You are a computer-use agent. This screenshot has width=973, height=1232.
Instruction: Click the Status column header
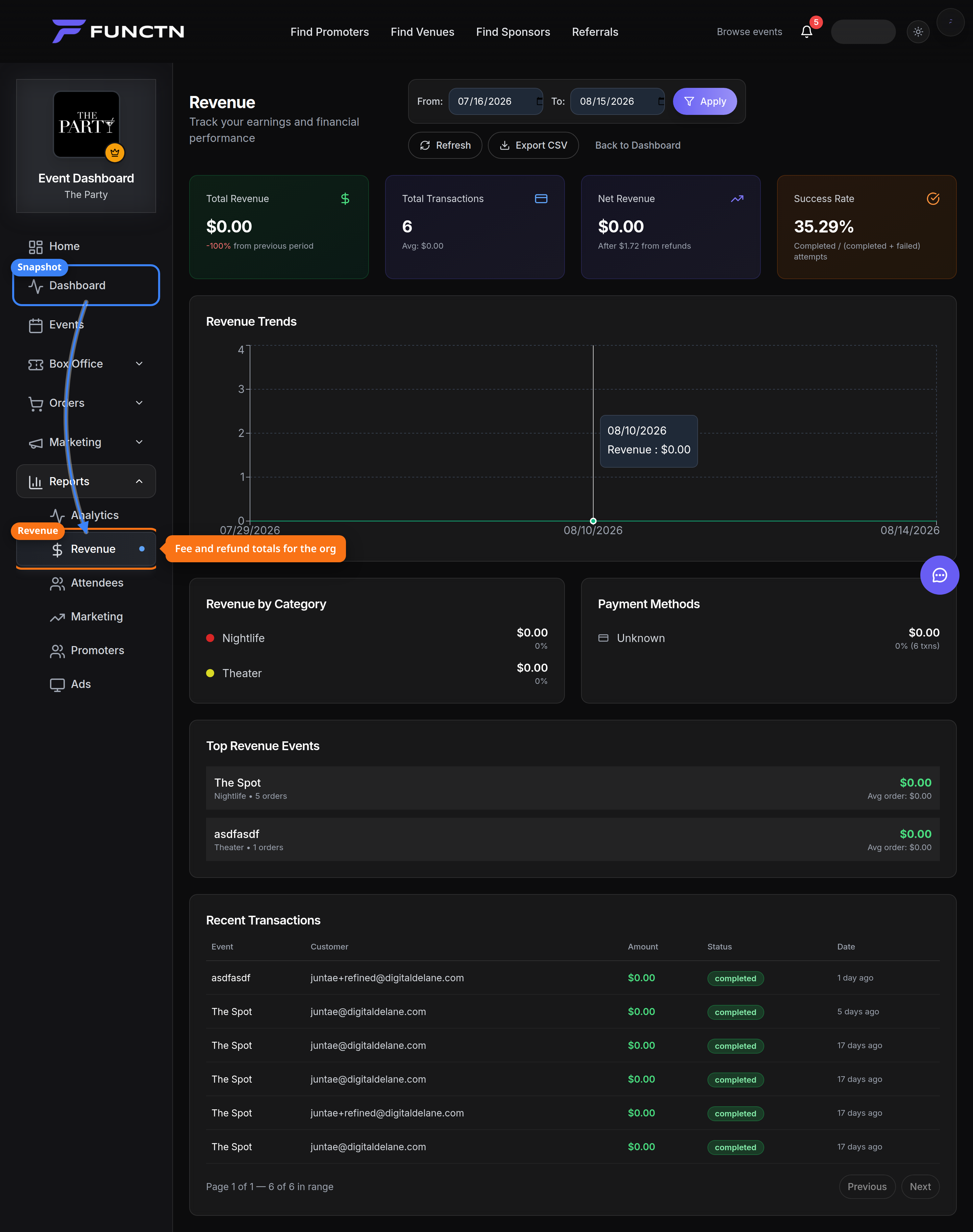point(720,946)
